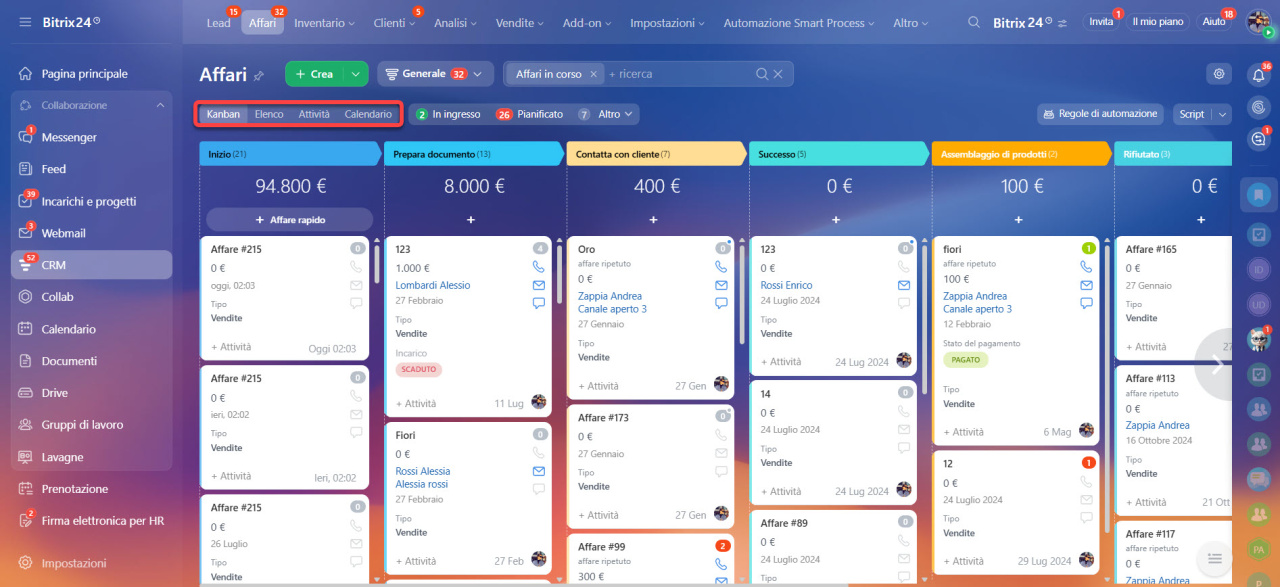Open the Rossi Enrico contact link

[787, 285]
